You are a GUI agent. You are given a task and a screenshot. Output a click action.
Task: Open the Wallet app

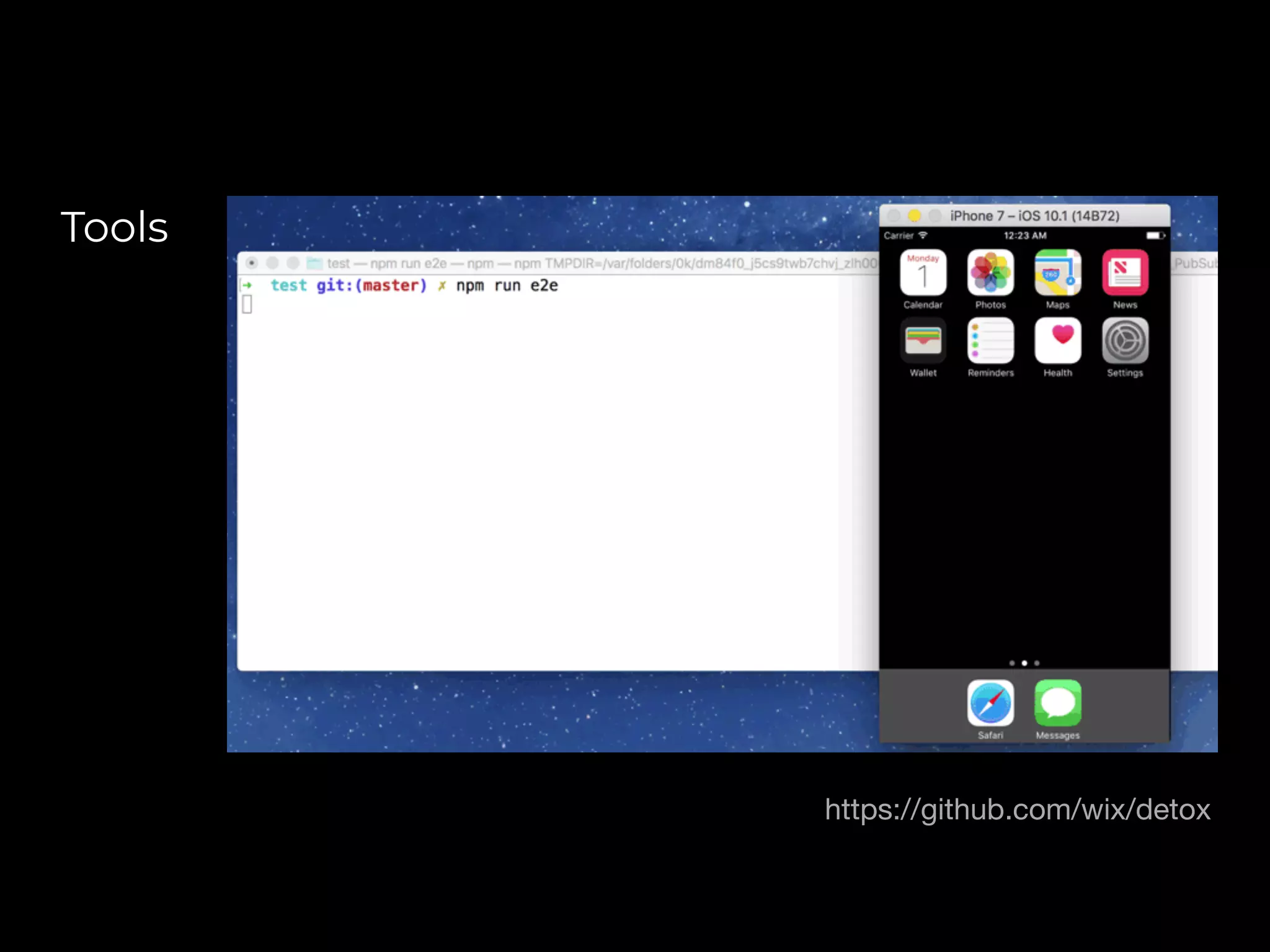pyautogui.click(x=923, y=340)
